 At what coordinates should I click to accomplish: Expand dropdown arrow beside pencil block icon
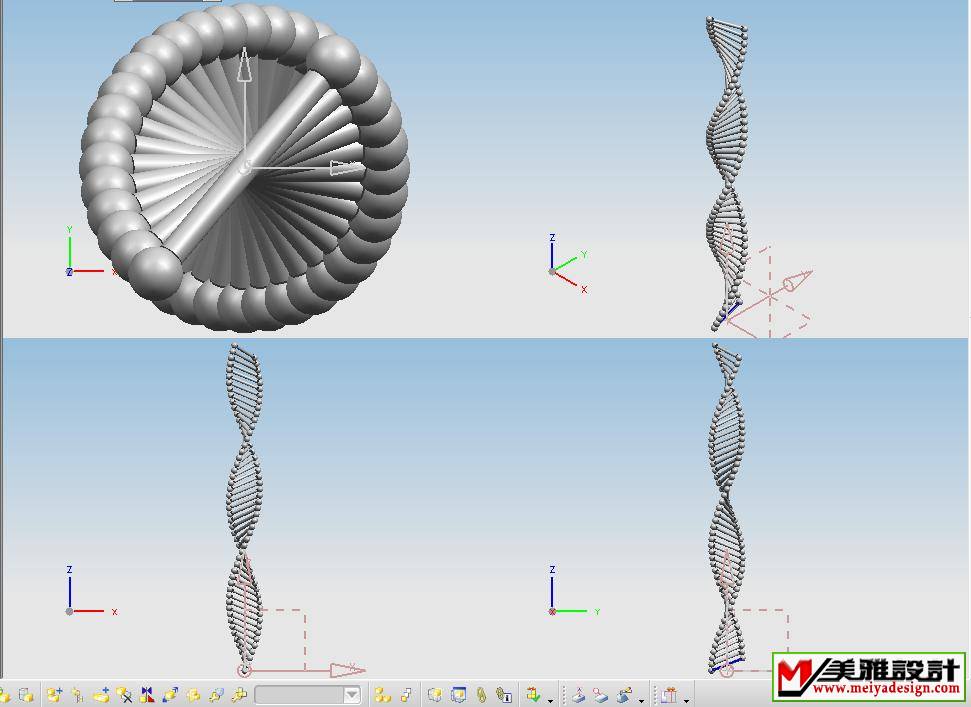coord(642,700)
